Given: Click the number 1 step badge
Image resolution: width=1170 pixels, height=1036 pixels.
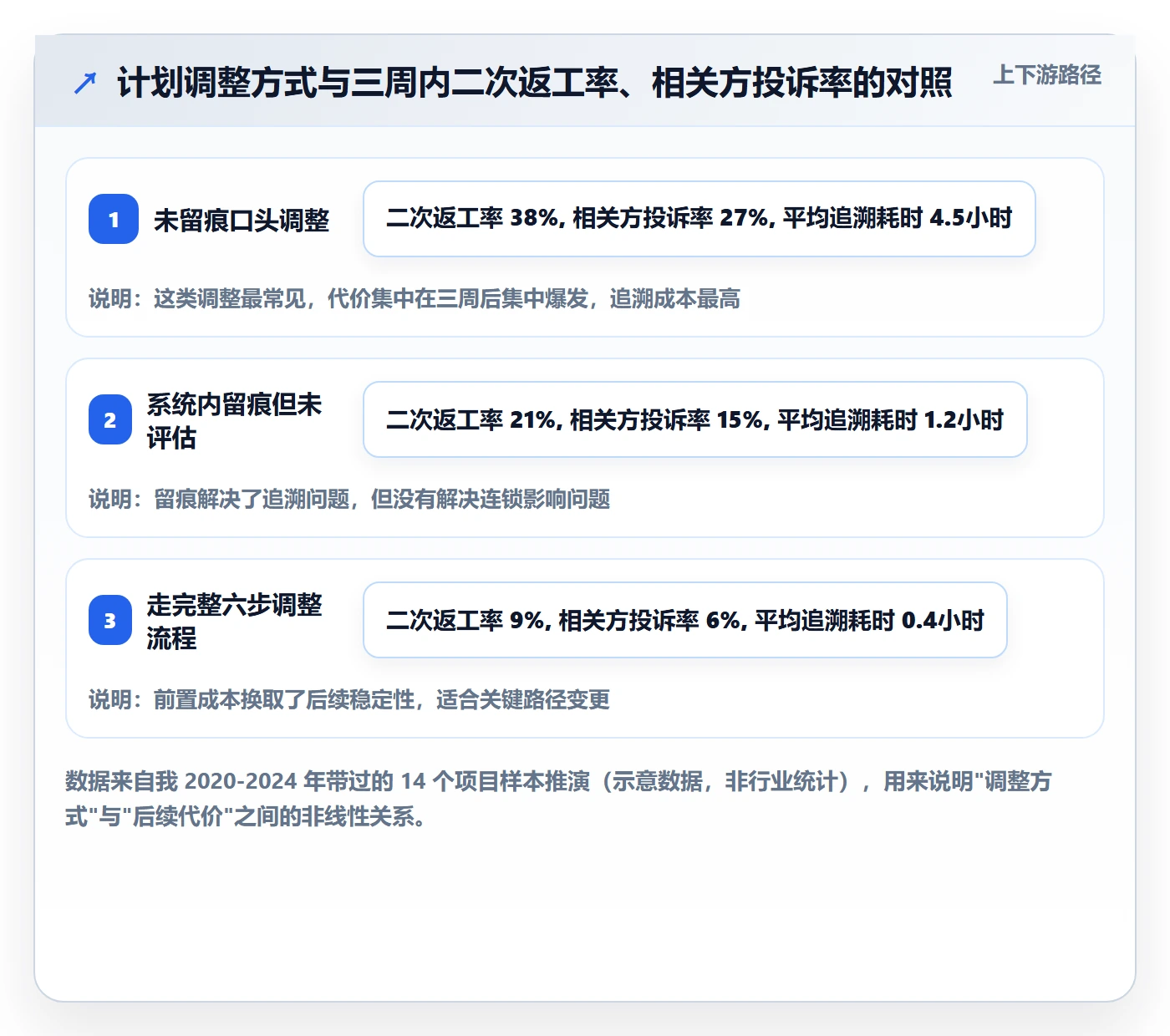Looking at the screenshot, I should tap(114, 219).
